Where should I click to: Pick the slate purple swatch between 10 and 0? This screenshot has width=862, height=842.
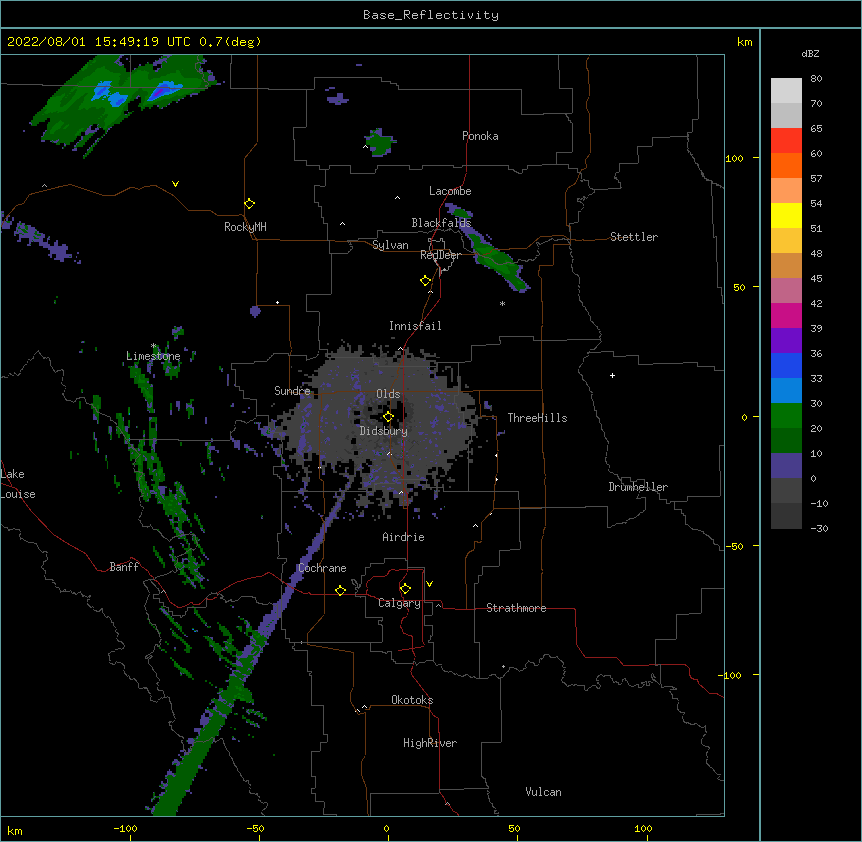coord(786,466)
